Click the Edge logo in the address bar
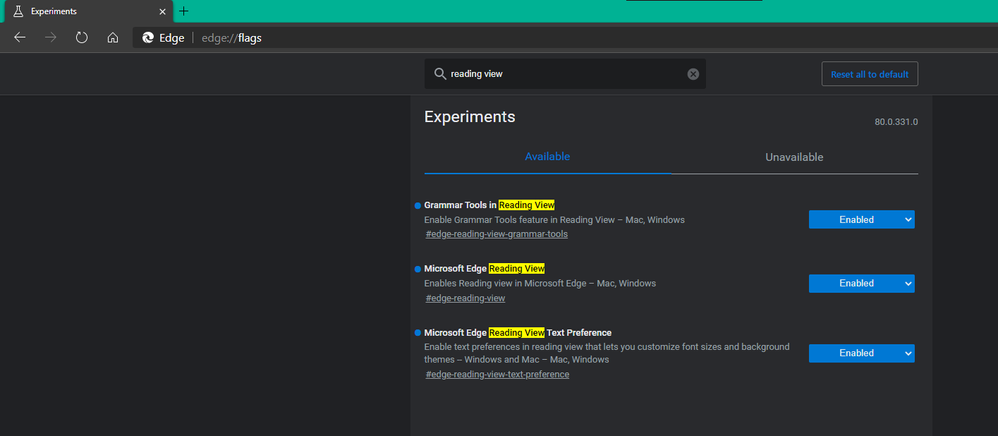Image resolution: width=998 pixels, height=436 pixels. (x=148, y=38)
